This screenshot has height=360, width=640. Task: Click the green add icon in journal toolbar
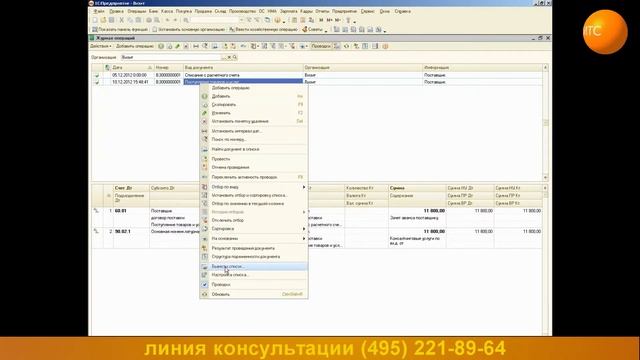click(161, 46)
